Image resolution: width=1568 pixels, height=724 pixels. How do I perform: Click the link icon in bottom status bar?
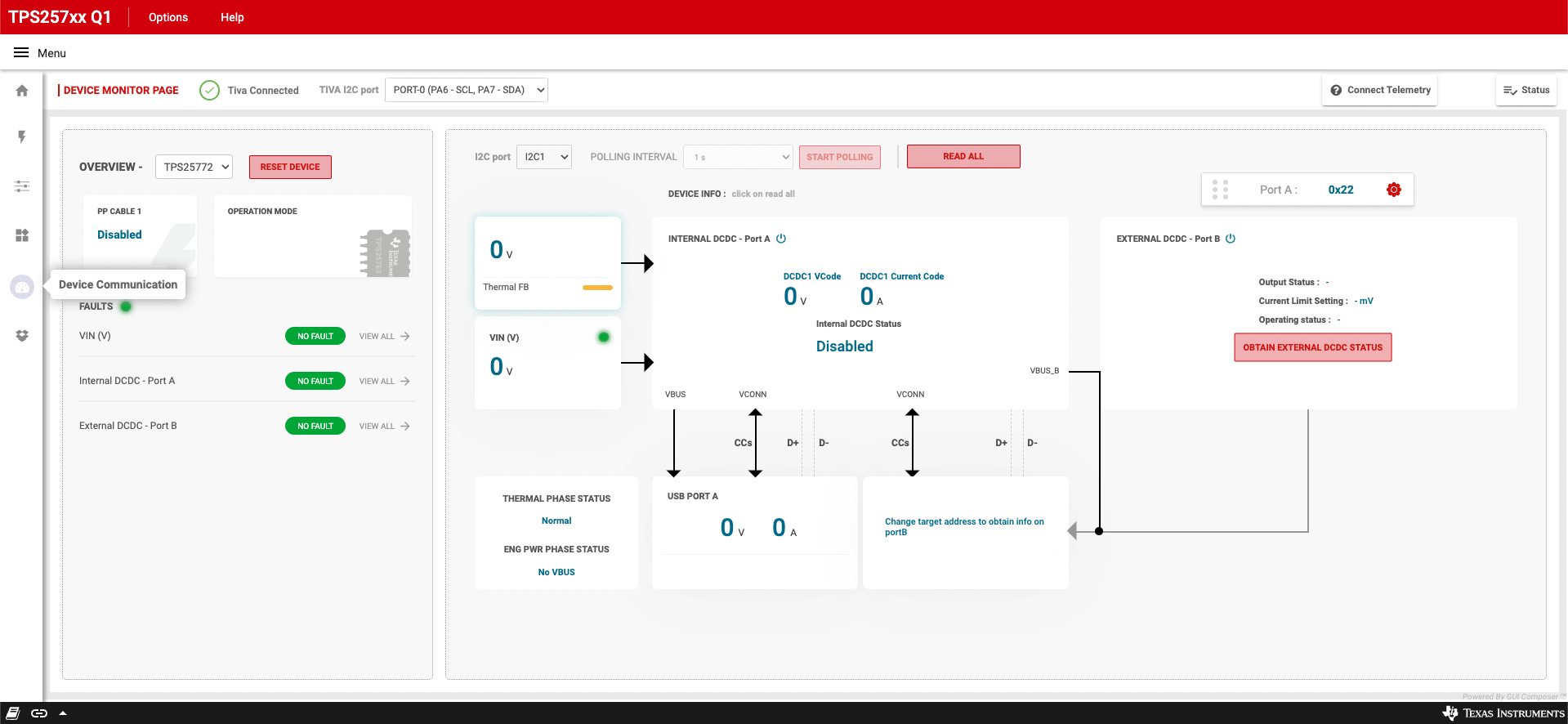[x=39, y=713]
